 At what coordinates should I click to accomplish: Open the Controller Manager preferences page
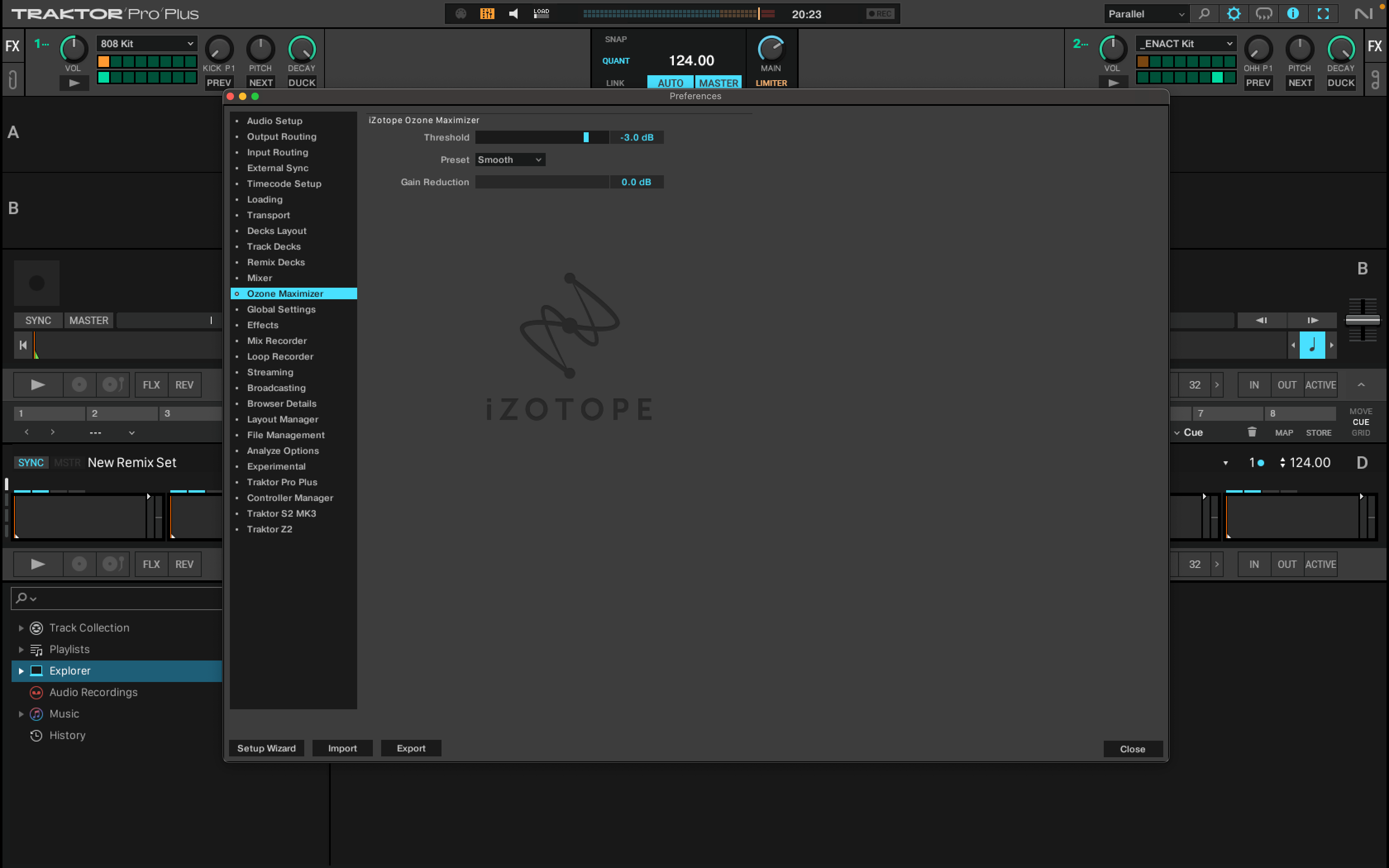tap(290, 498)
